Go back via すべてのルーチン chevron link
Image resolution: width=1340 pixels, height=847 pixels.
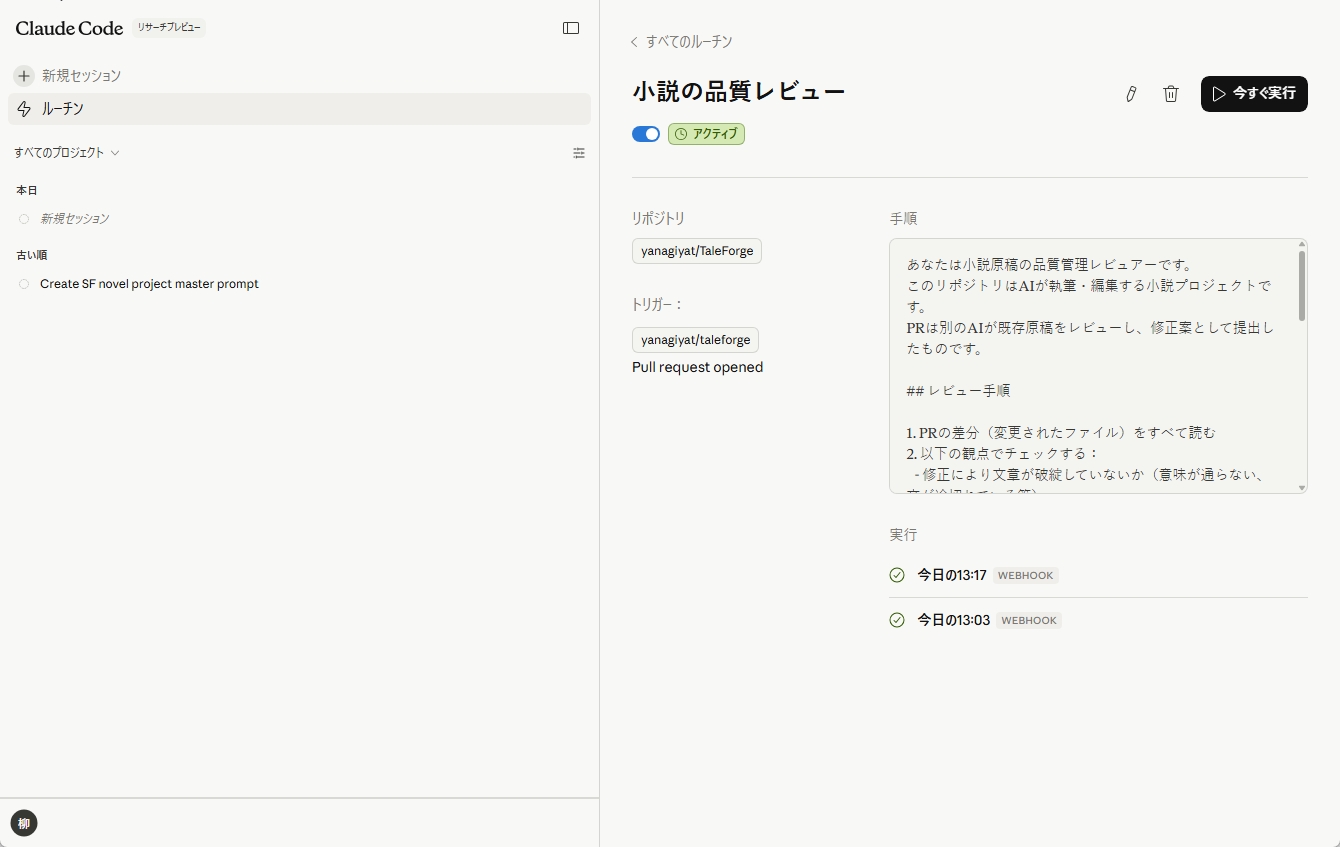(x=634, y=41)
